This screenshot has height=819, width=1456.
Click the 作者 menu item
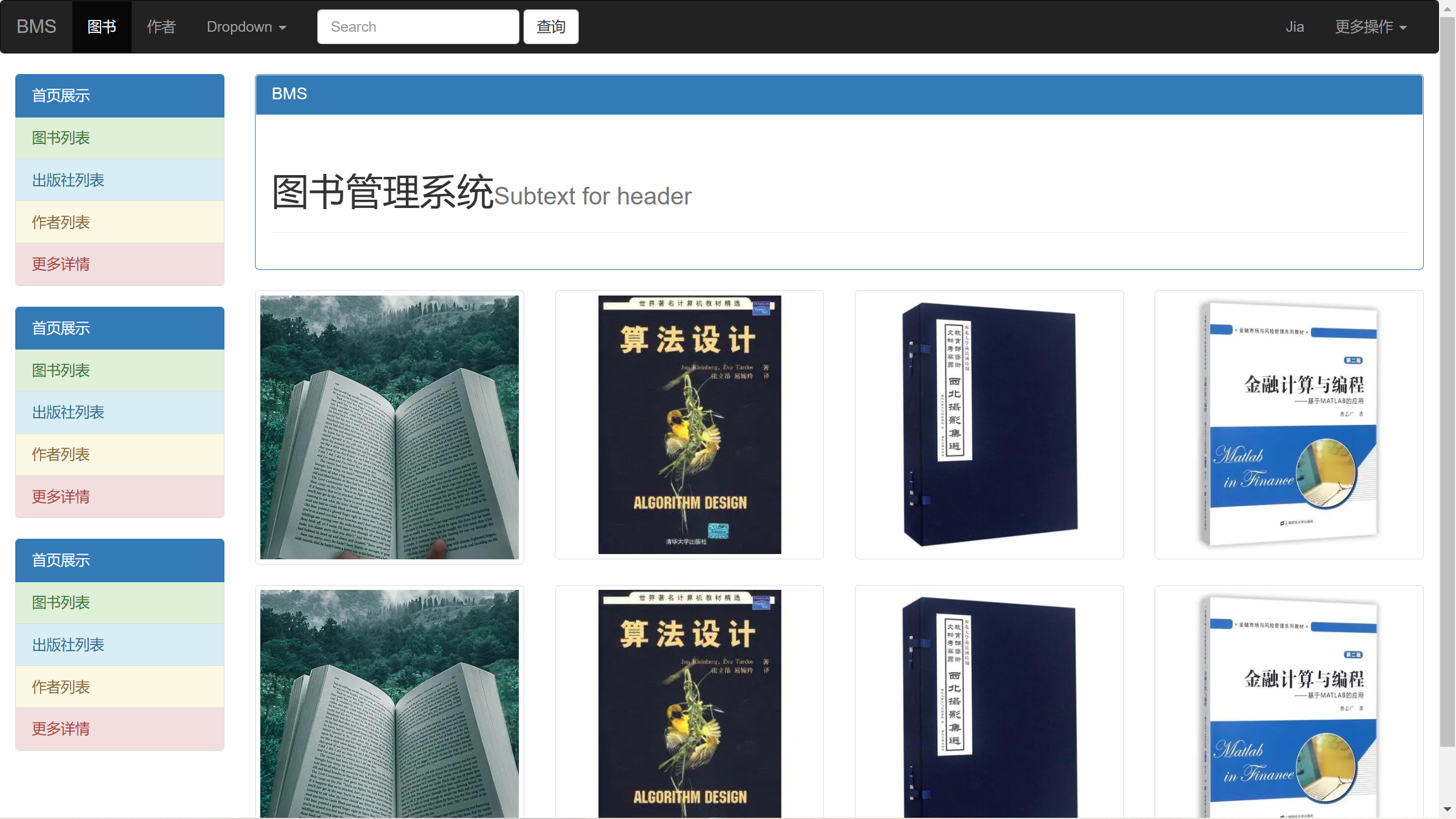pos(159,27)
